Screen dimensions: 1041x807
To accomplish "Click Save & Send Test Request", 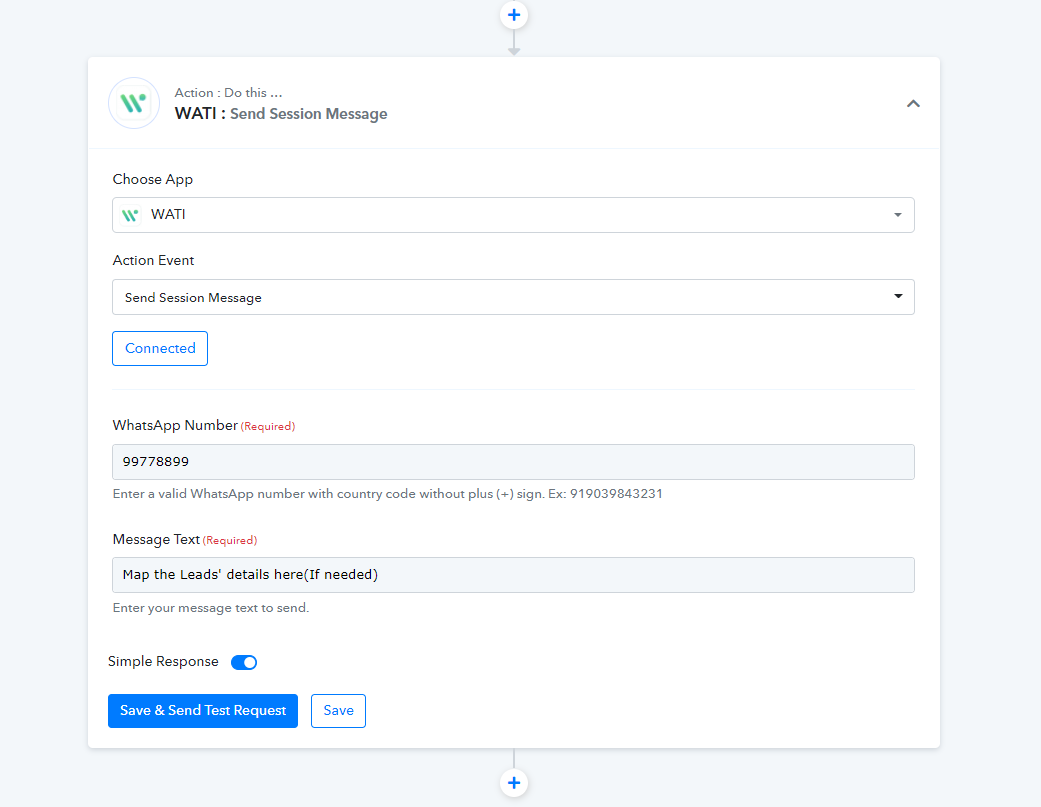I will pos(203,711).
